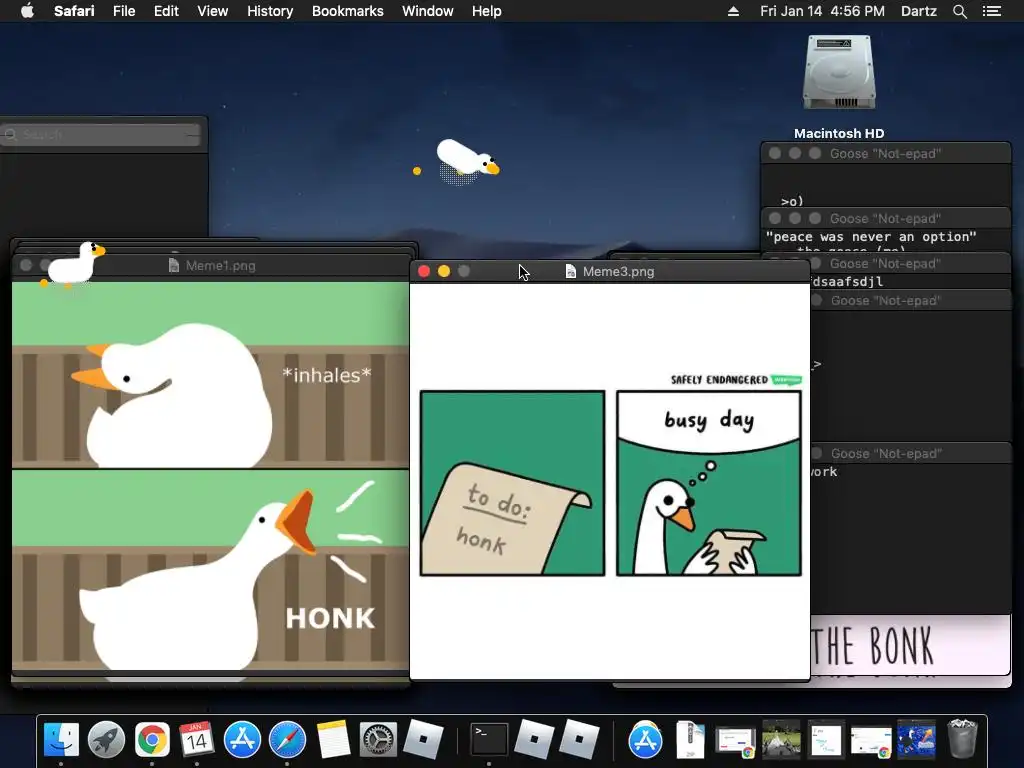This screenshot has height=768, width=1024.
Task: Click the "peace was never an option" note text
Action: pyautogui.click(x=871, y=236)
